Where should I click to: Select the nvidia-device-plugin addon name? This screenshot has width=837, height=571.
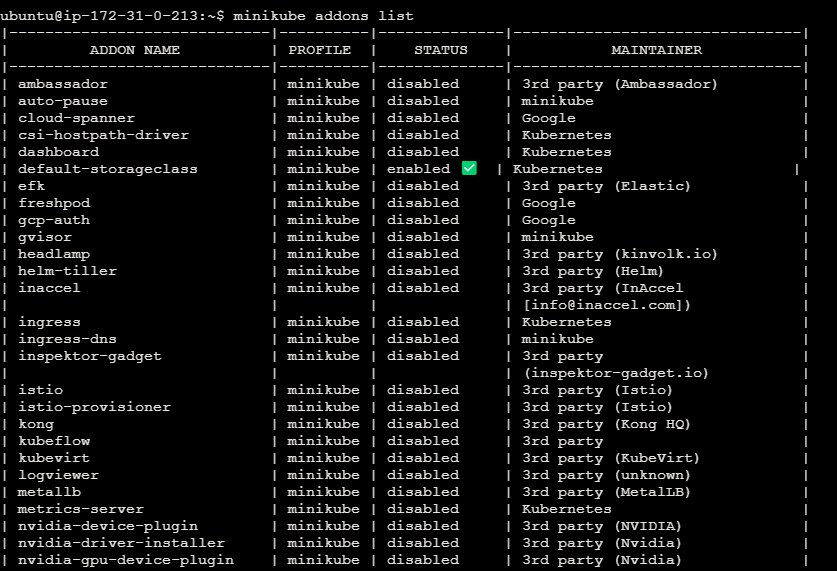pos(108,526)
